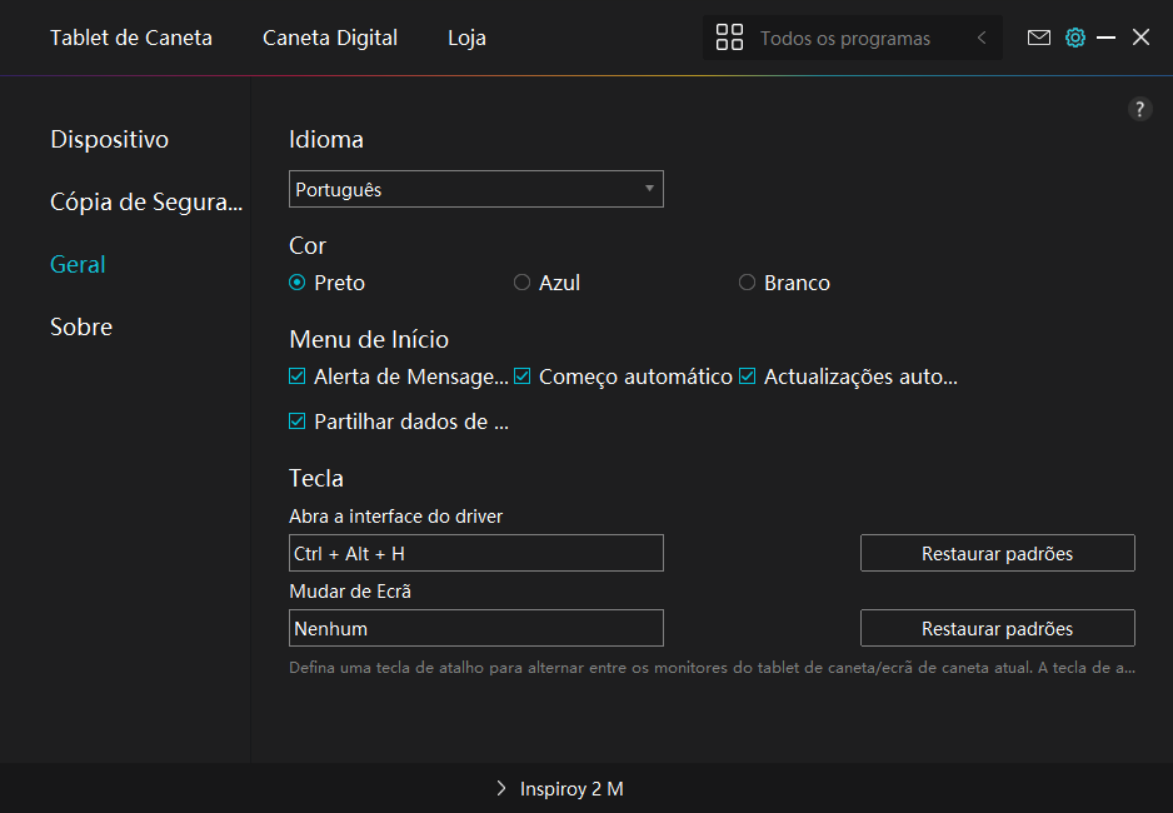Open Todos os programas selector
1173x813 pixels.
845,38
